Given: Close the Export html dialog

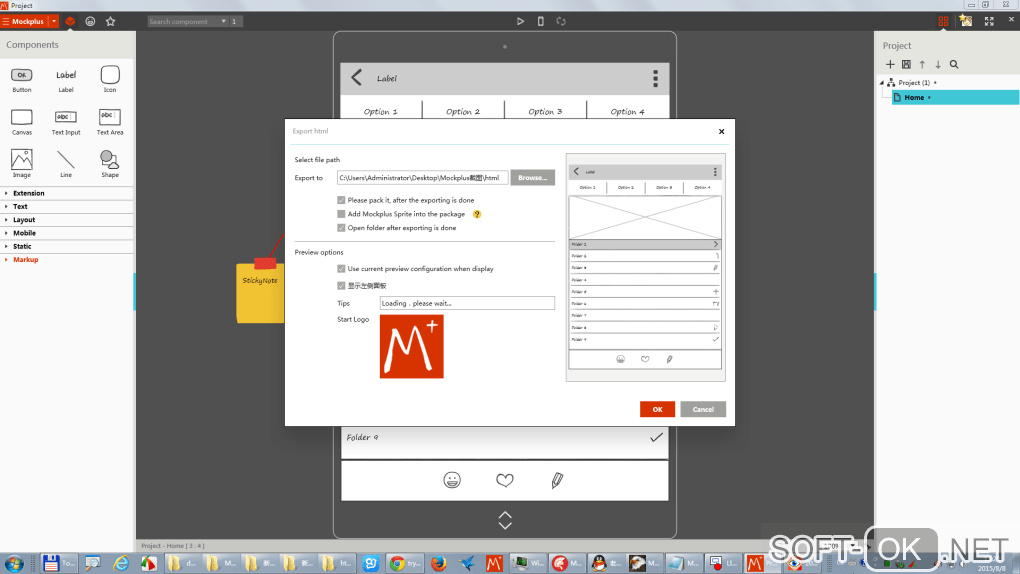Looking at the screenshot, I should click(x=721, y=131).
